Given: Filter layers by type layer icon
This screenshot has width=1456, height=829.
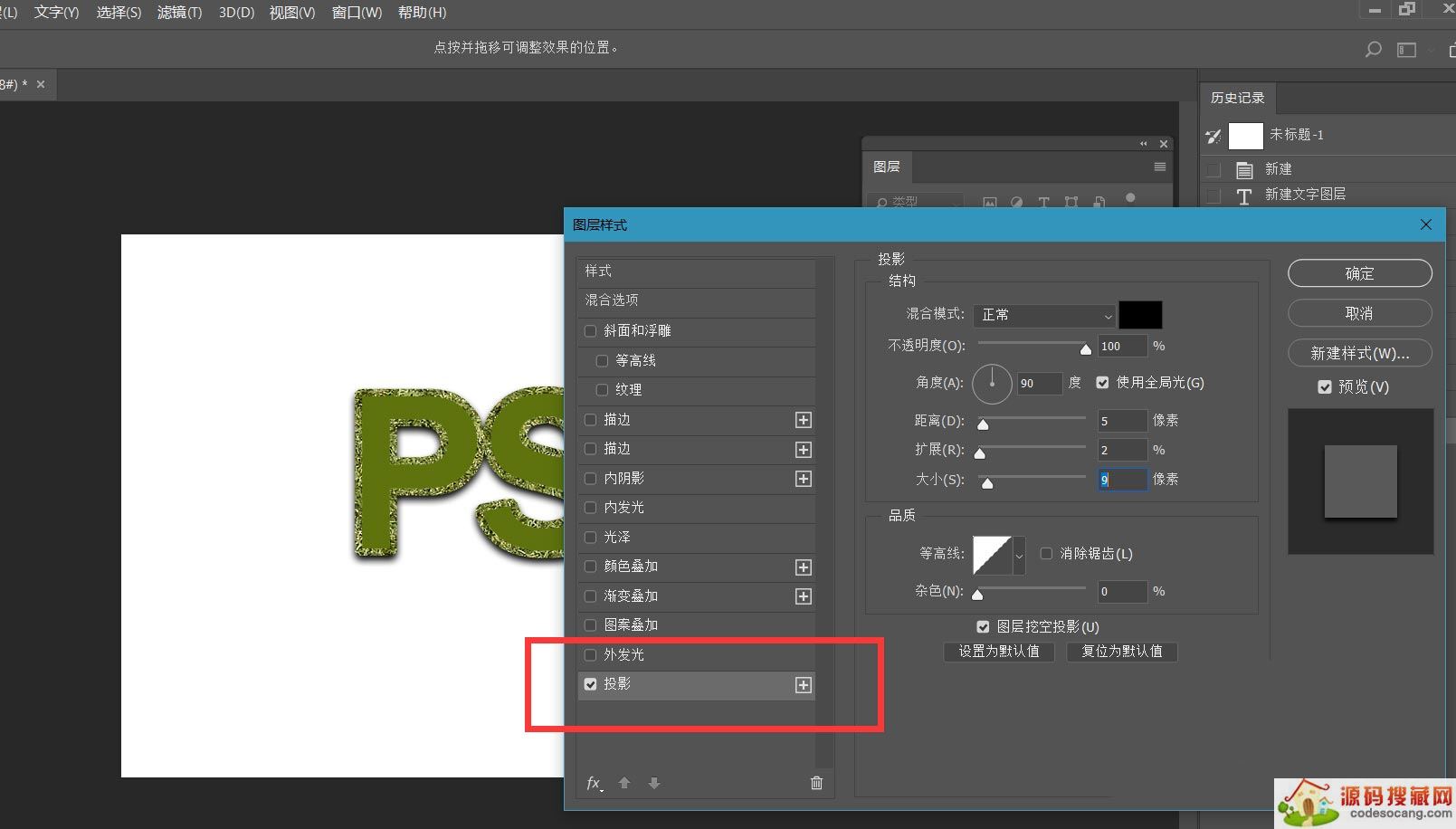Looking at the screenshot, I should pos(1043,203).
